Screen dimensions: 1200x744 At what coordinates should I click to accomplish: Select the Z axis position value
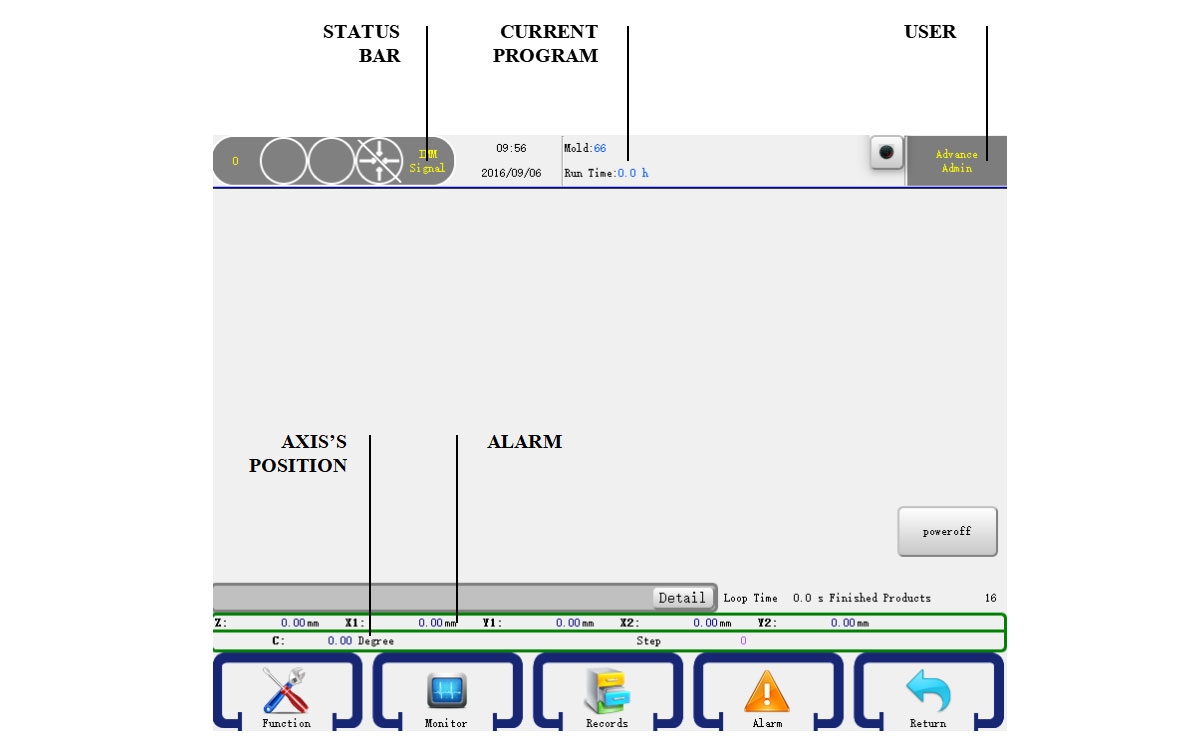pos(292,623)
